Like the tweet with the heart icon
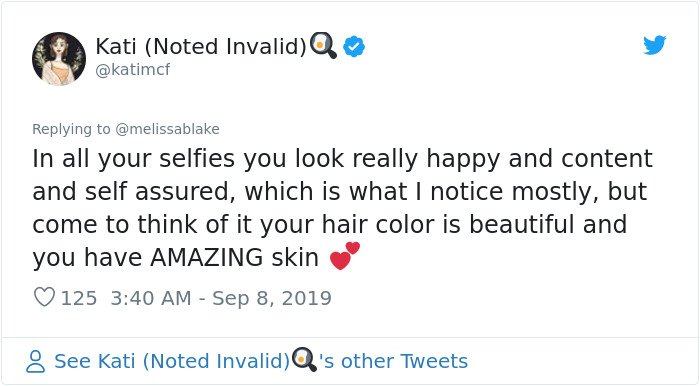Screen dimensions: 700x386 (x=44, y=297)
